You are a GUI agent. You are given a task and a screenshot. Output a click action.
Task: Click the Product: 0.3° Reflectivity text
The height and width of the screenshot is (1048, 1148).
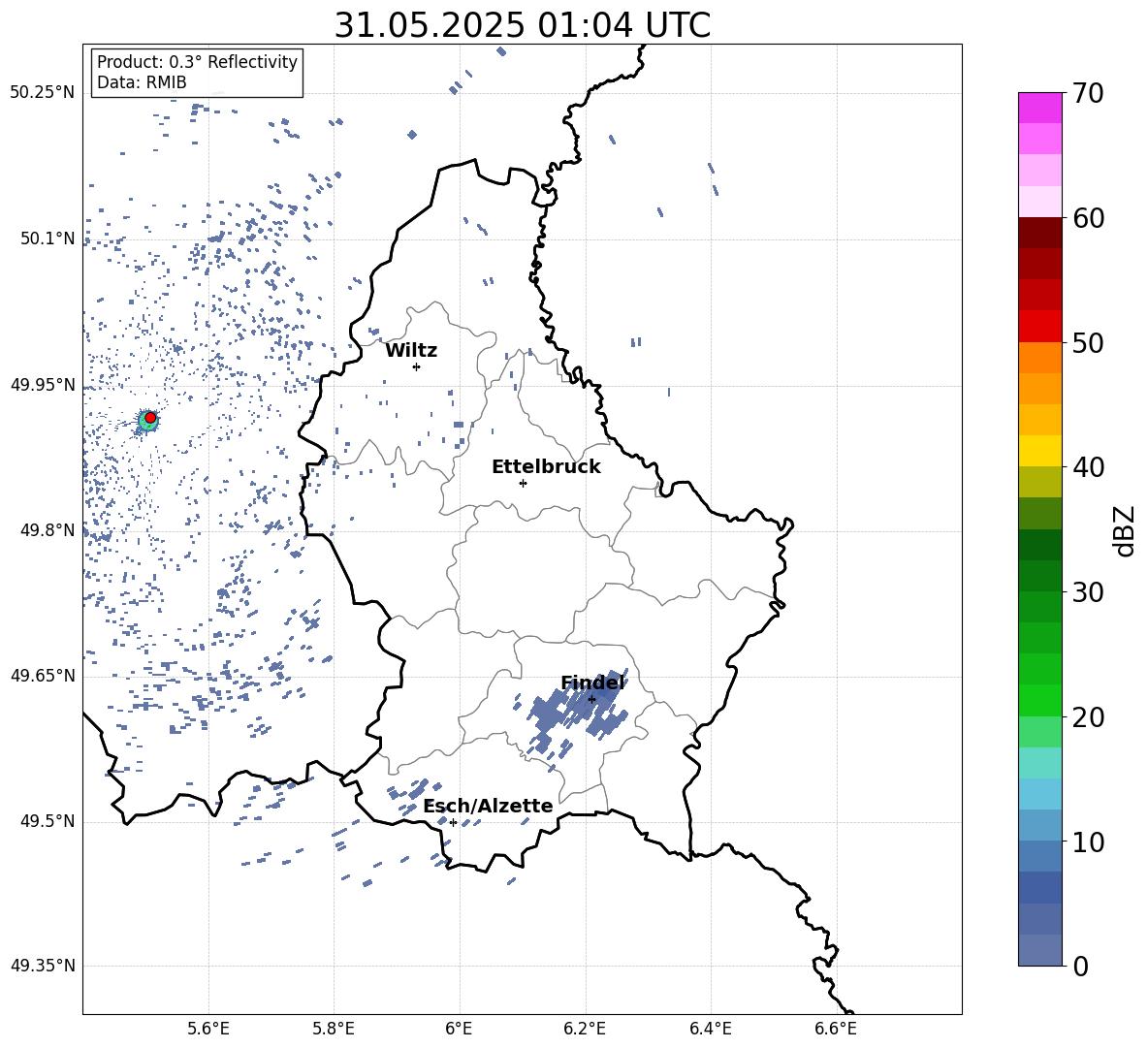(x=197, y=62)
